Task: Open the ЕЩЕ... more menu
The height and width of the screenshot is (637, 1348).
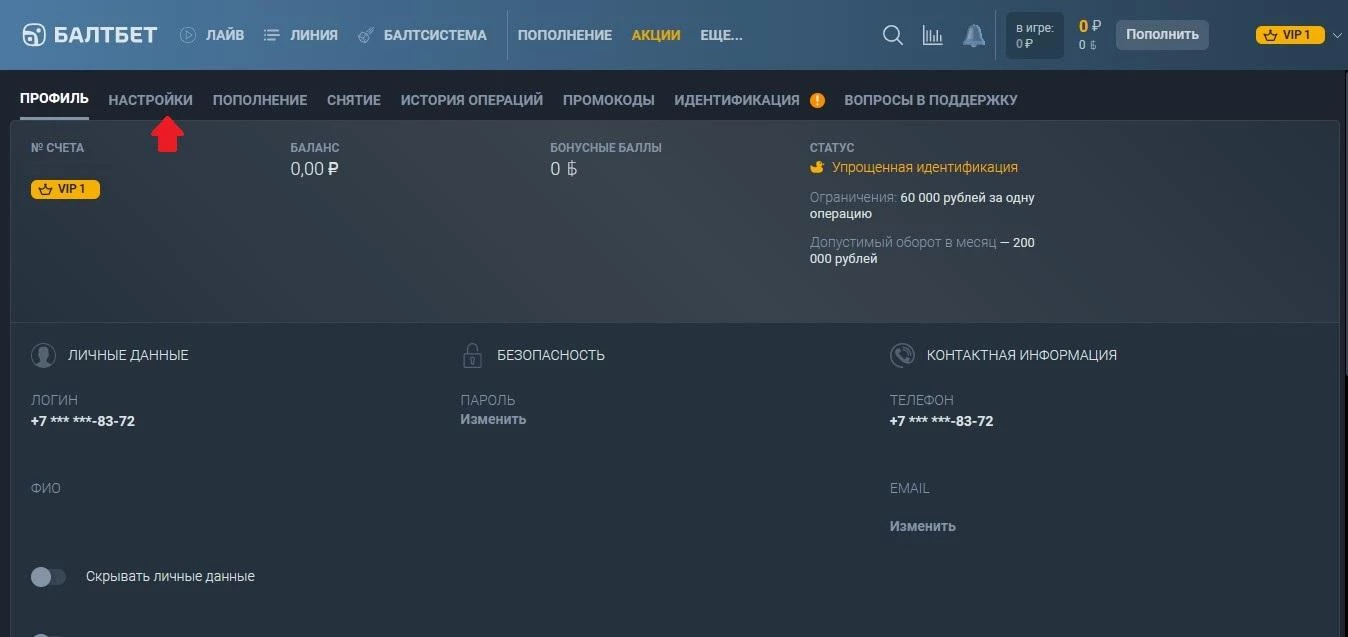Action: [x=722, y=35]
